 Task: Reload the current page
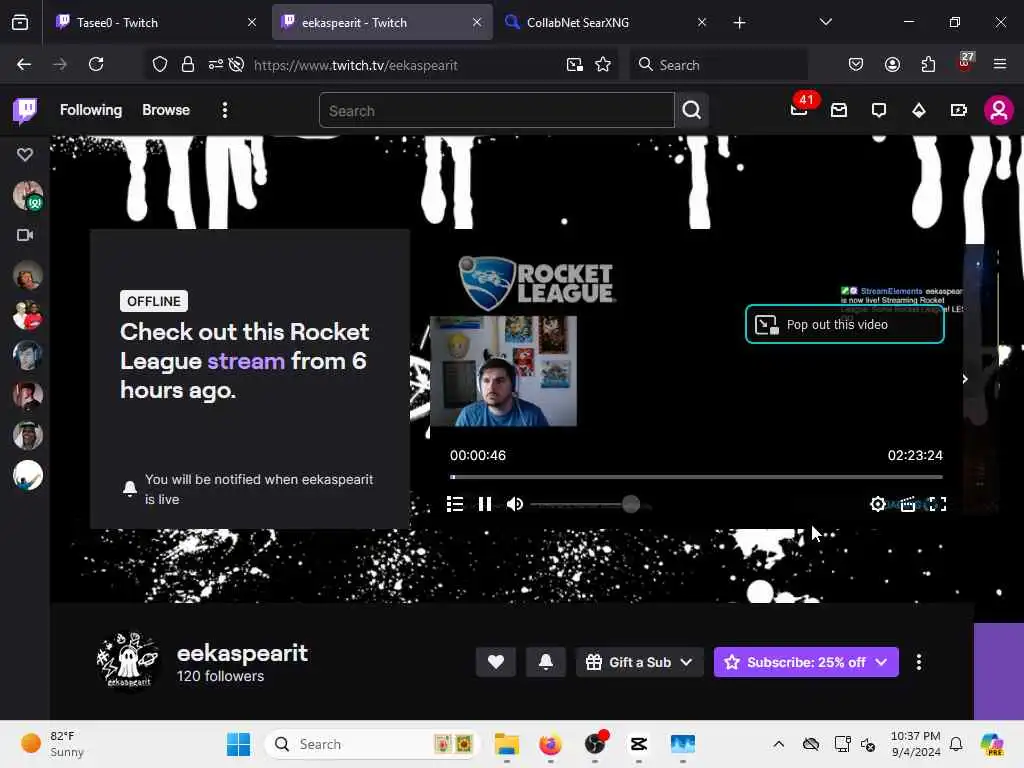pyautogui.click(x=96, y=64)
